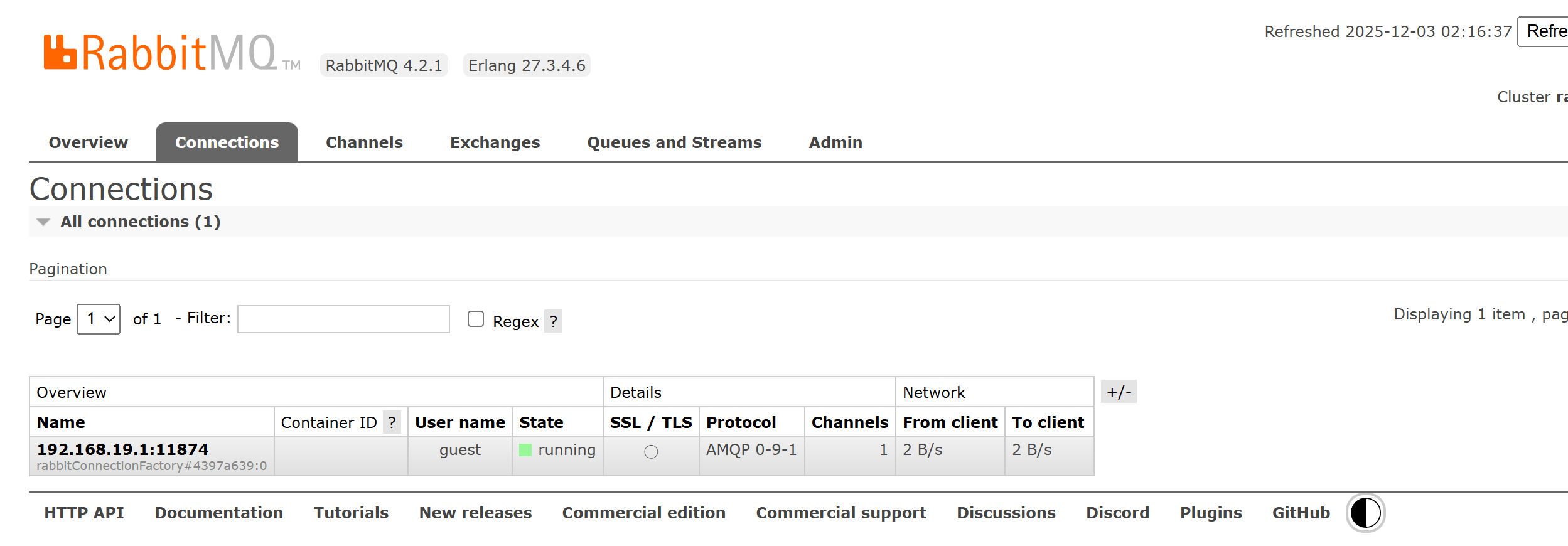Screen dimensions: 1568x546
Task: Open the HTTP API link
Action: (x=84, y=513)
